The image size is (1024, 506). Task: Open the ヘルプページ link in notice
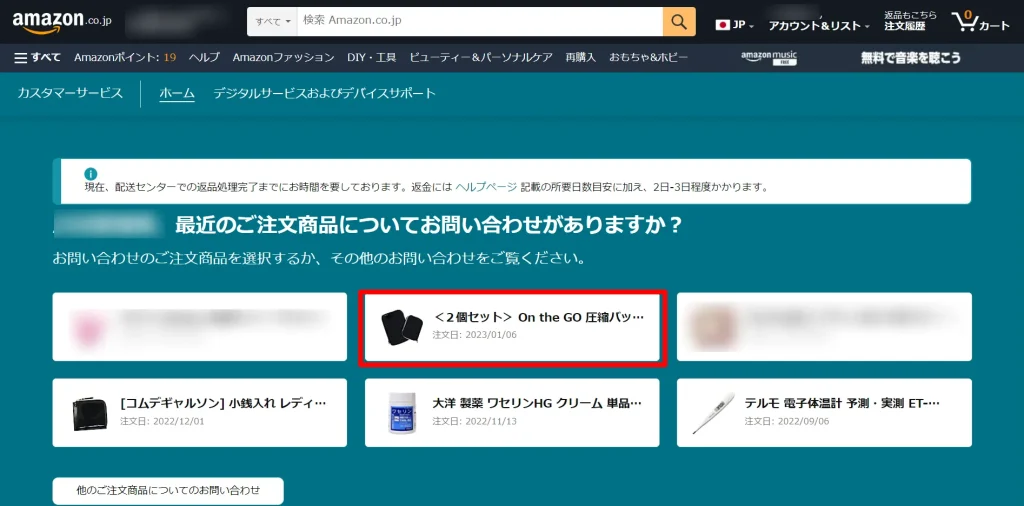pos(486,187)
